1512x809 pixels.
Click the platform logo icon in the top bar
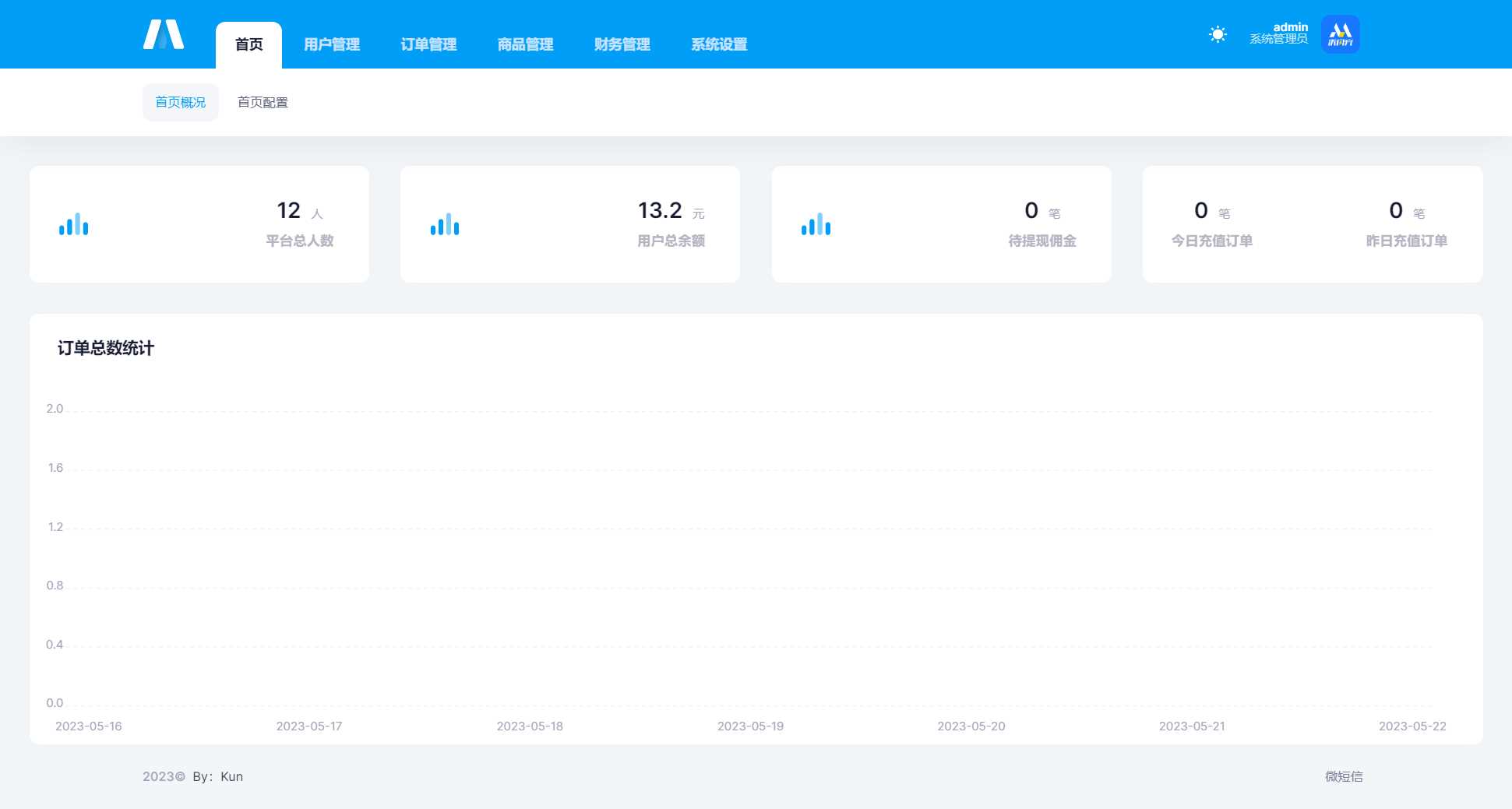[164, 34]
